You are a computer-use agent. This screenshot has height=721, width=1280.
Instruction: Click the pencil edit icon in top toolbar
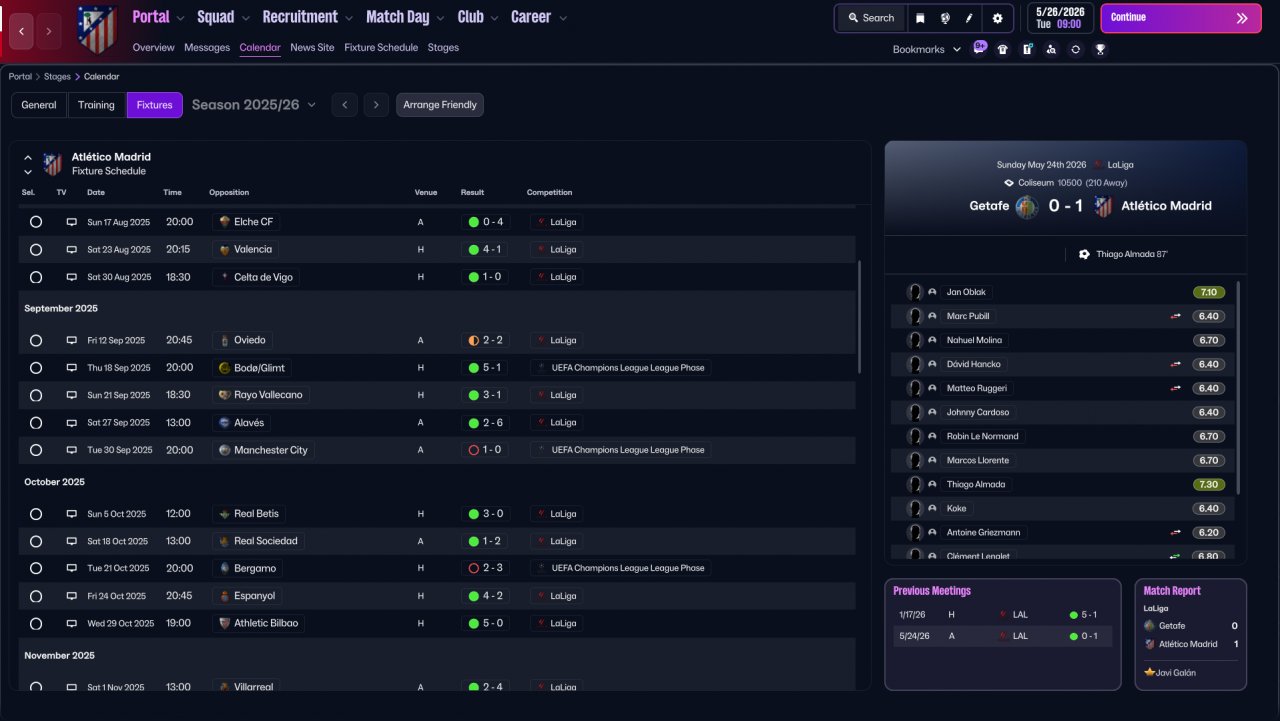coord(969,18)
